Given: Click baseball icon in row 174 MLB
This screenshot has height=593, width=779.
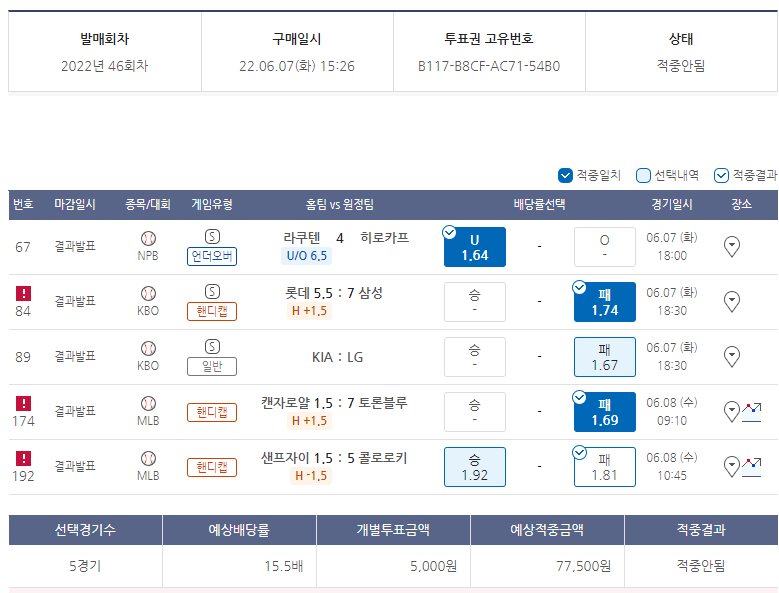Looking at the screenshot, I should click(x=148, y=403).
